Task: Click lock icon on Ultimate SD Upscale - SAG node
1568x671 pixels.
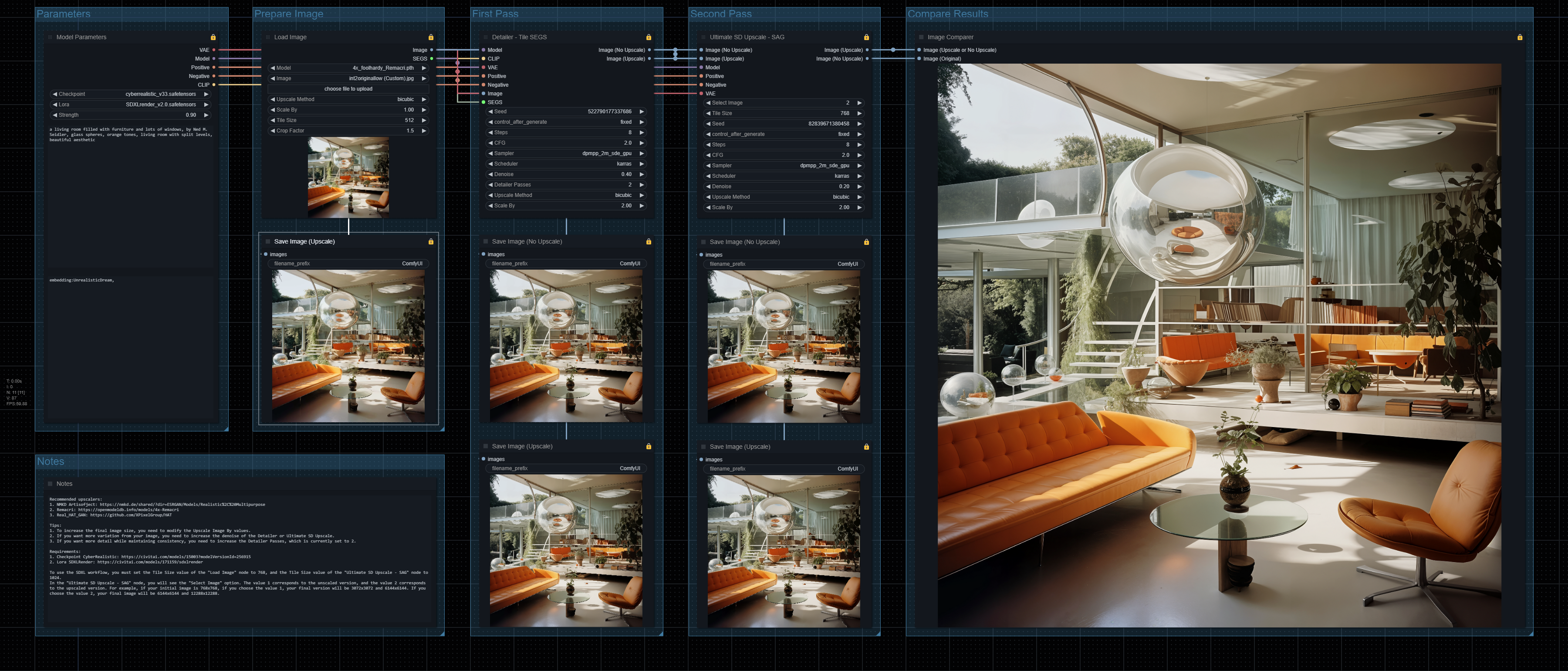Action: [x=867, y=37]
